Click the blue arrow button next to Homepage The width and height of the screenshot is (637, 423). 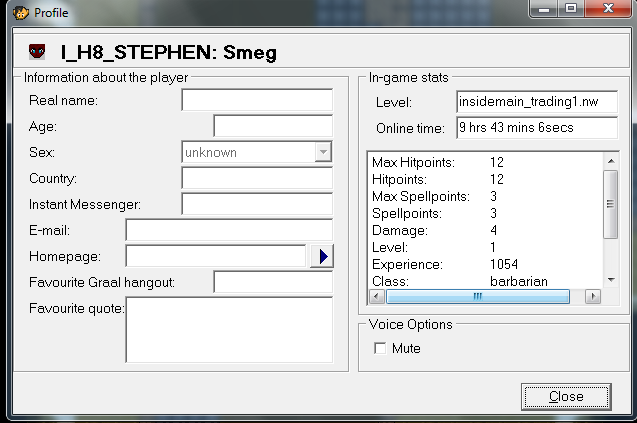[321, 257]
